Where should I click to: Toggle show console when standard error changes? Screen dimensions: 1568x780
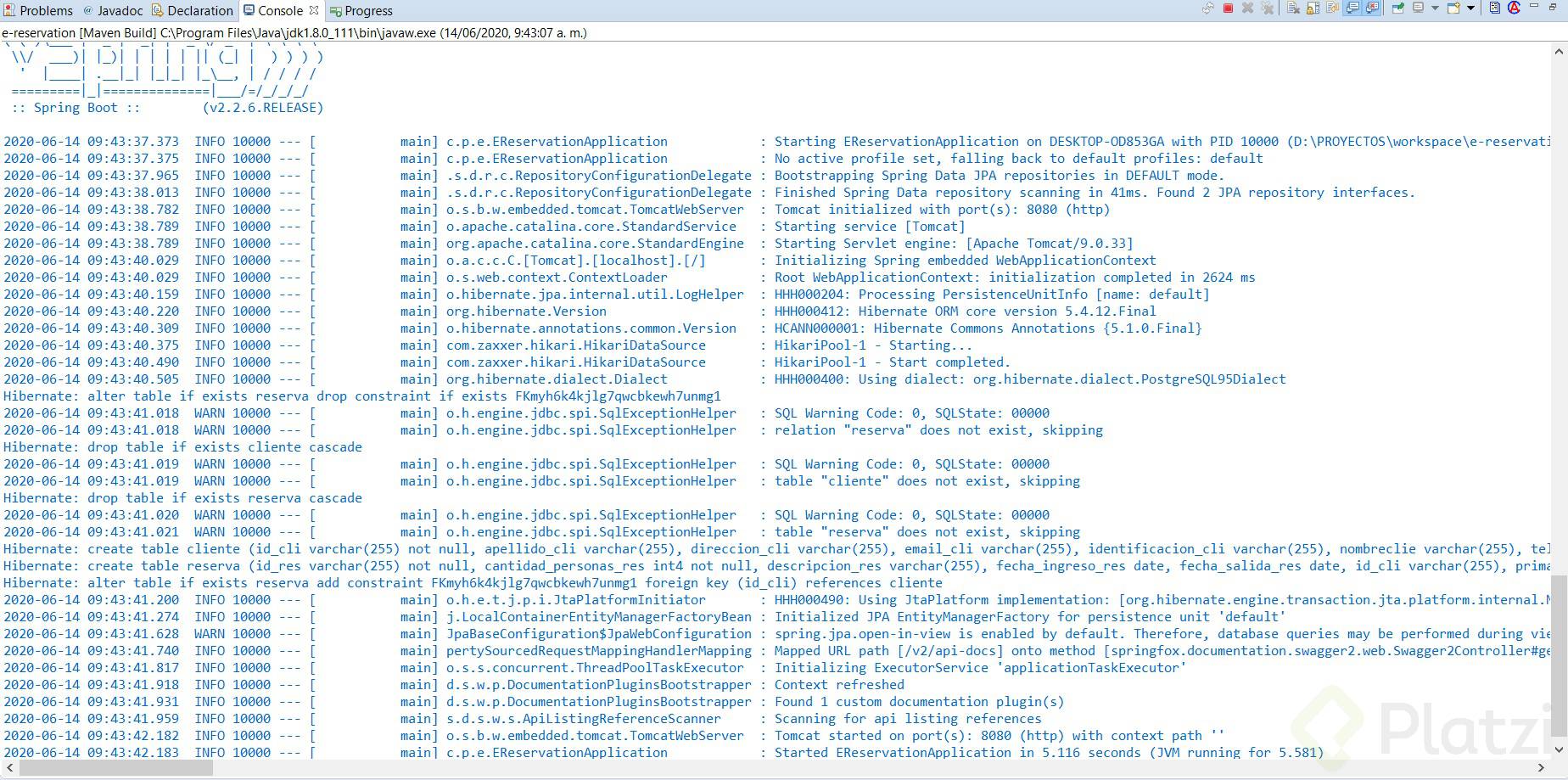pyautogui.click(x=1372, y=8)
